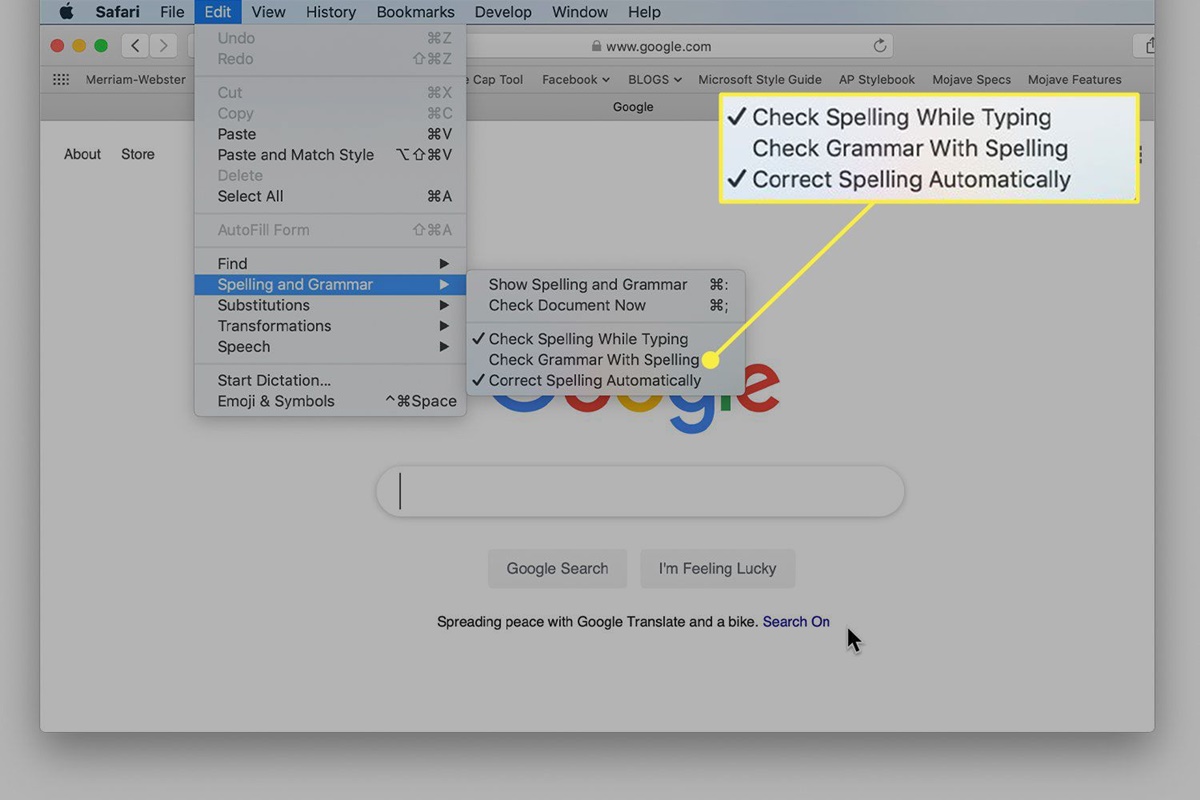Screen dimensions: 1200x800
Task: Reload the page with the refresh icon
Action: click(880, 46)
